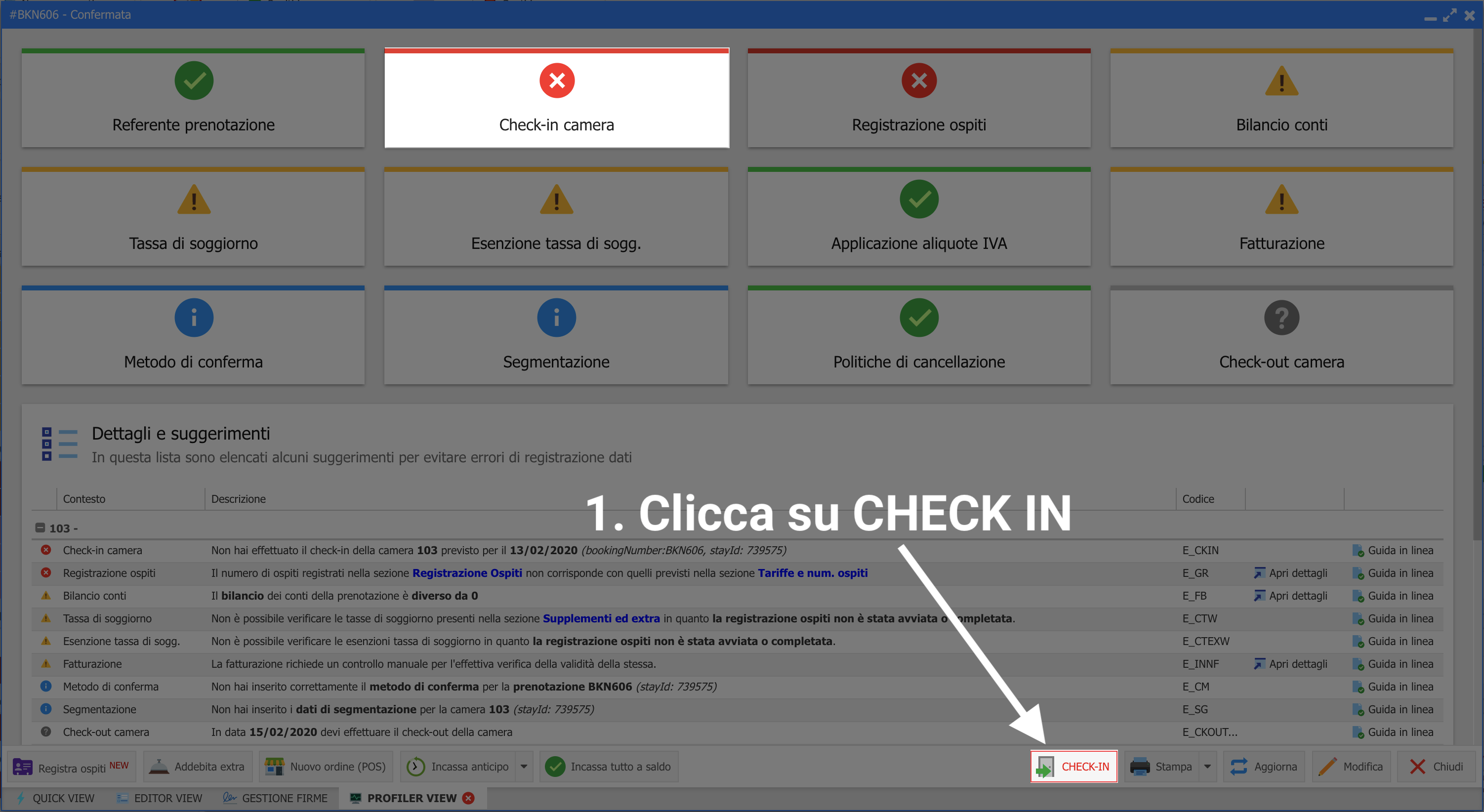Viewport: 1484px width, 812px height.
Task: Select the Check-in camera status tile
Action: point(556,98)
